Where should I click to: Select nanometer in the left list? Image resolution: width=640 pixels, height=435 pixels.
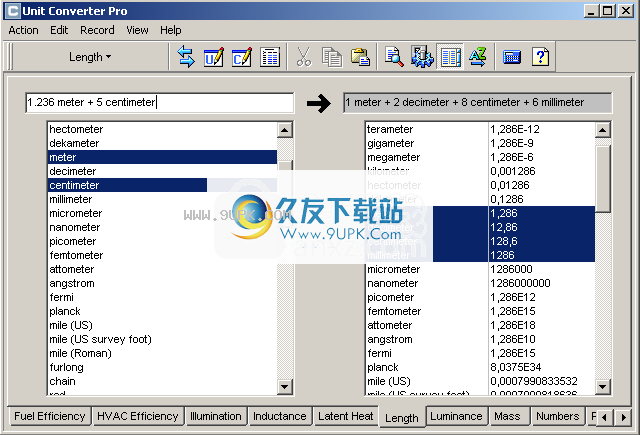162,227
